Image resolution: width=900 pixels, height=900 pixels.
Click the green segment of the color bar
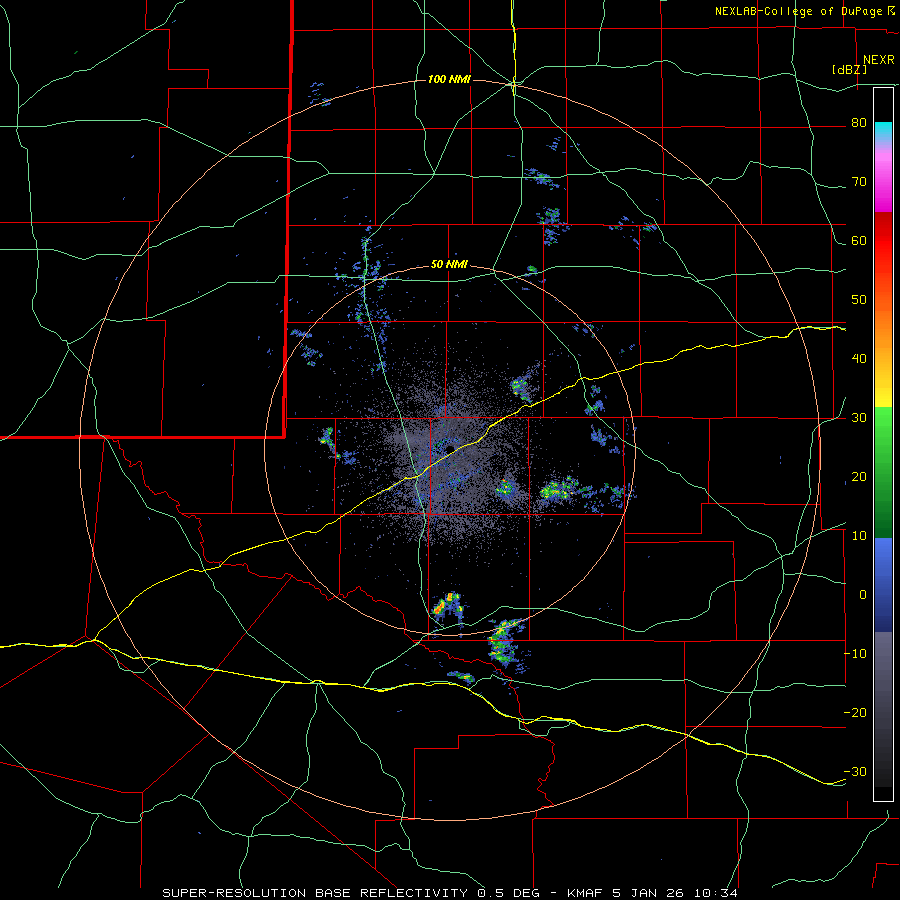[x=883, y=472]
